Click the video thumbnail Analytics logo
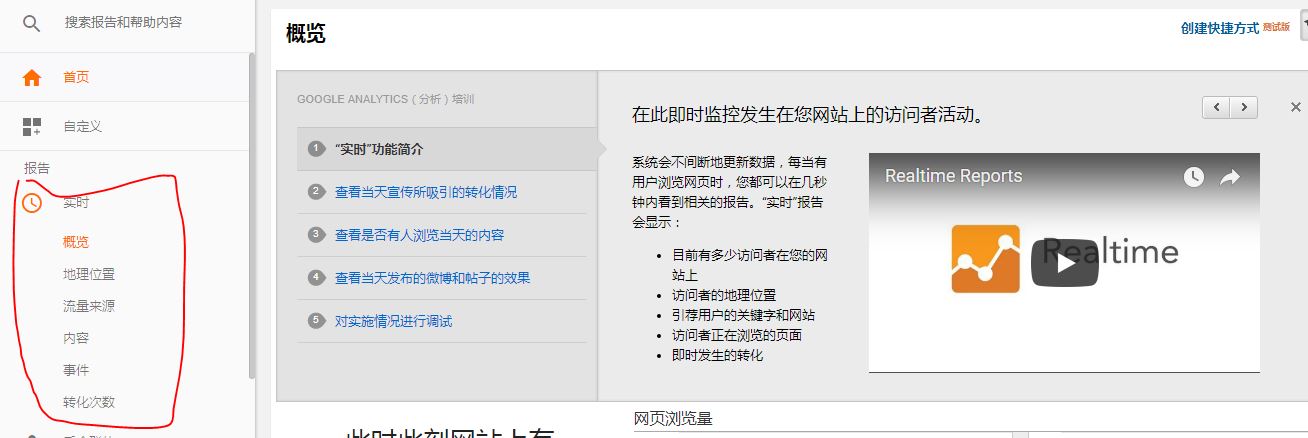 (x=985, y=259)
